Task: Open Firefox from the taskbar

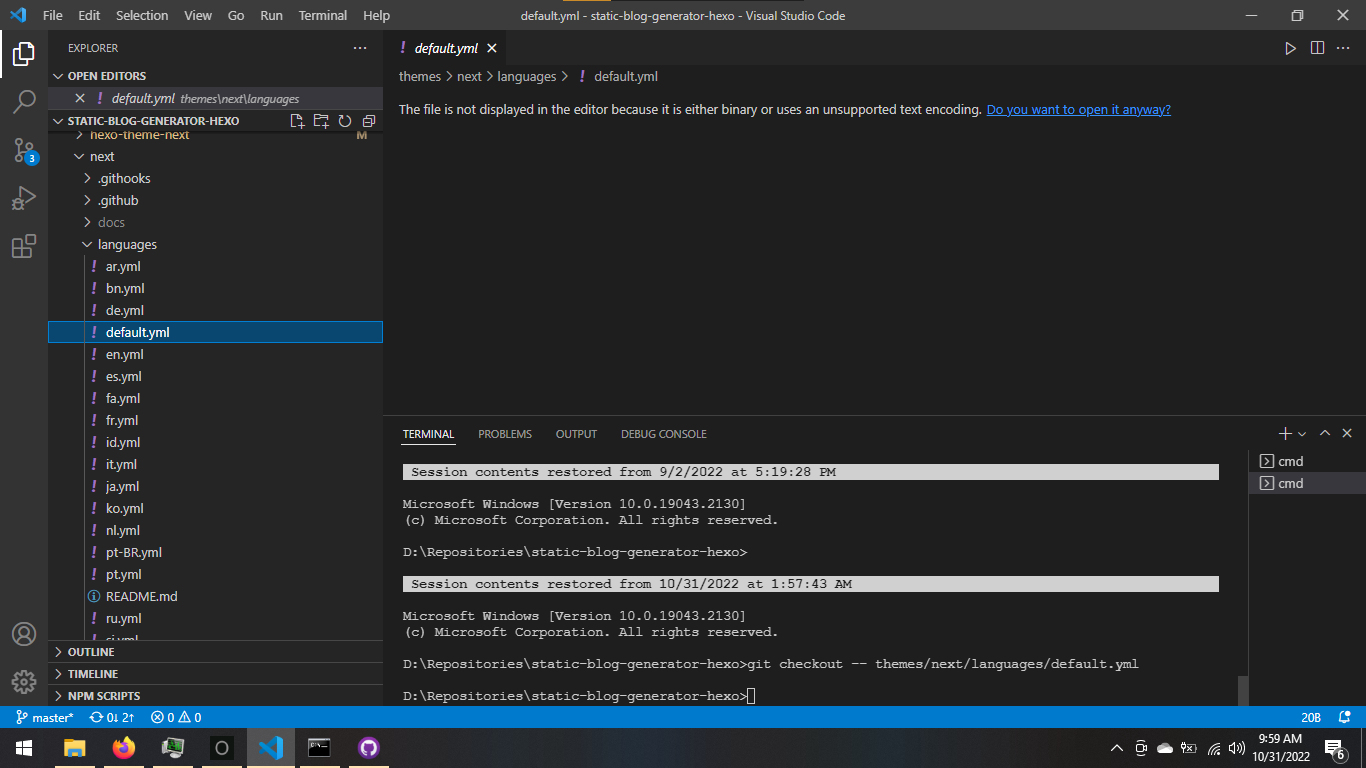Action: [x=124, y=747]
